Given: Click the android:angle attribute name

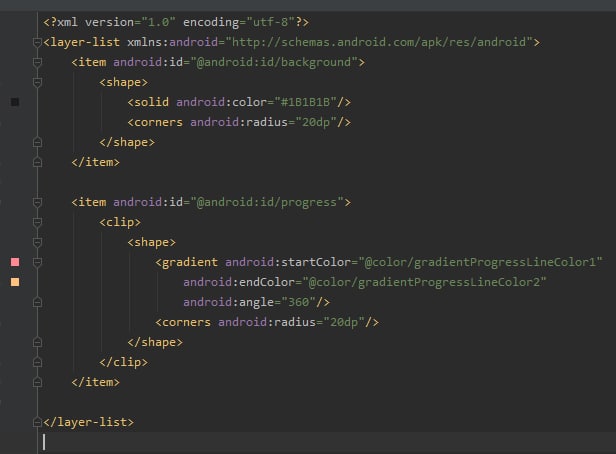Looking at the screenshot, I should tap(229, 302).
